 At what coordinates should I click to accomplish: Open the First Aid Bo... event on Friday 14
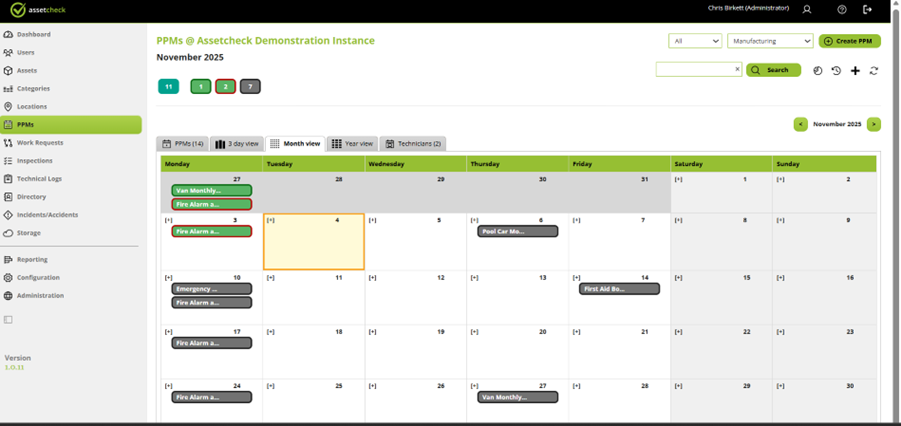(619, 289)
